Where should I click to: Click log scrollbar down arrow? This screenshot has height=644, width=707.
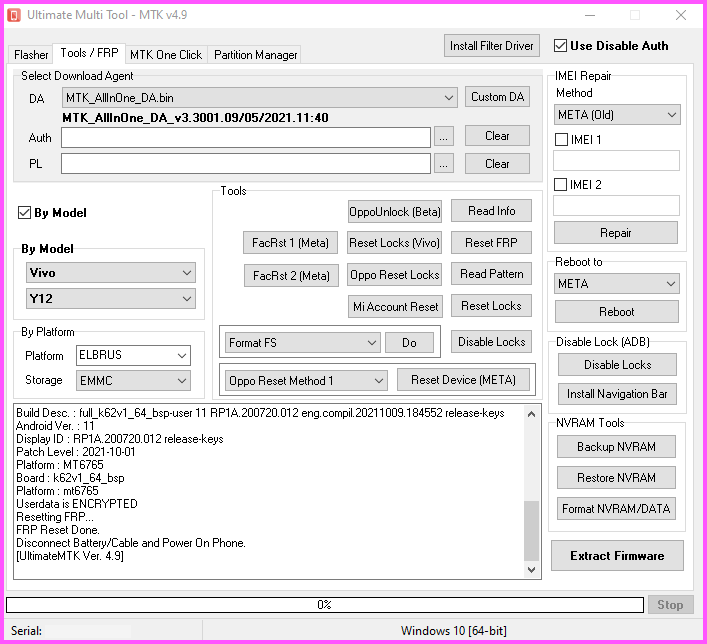[x=532, y=570]
